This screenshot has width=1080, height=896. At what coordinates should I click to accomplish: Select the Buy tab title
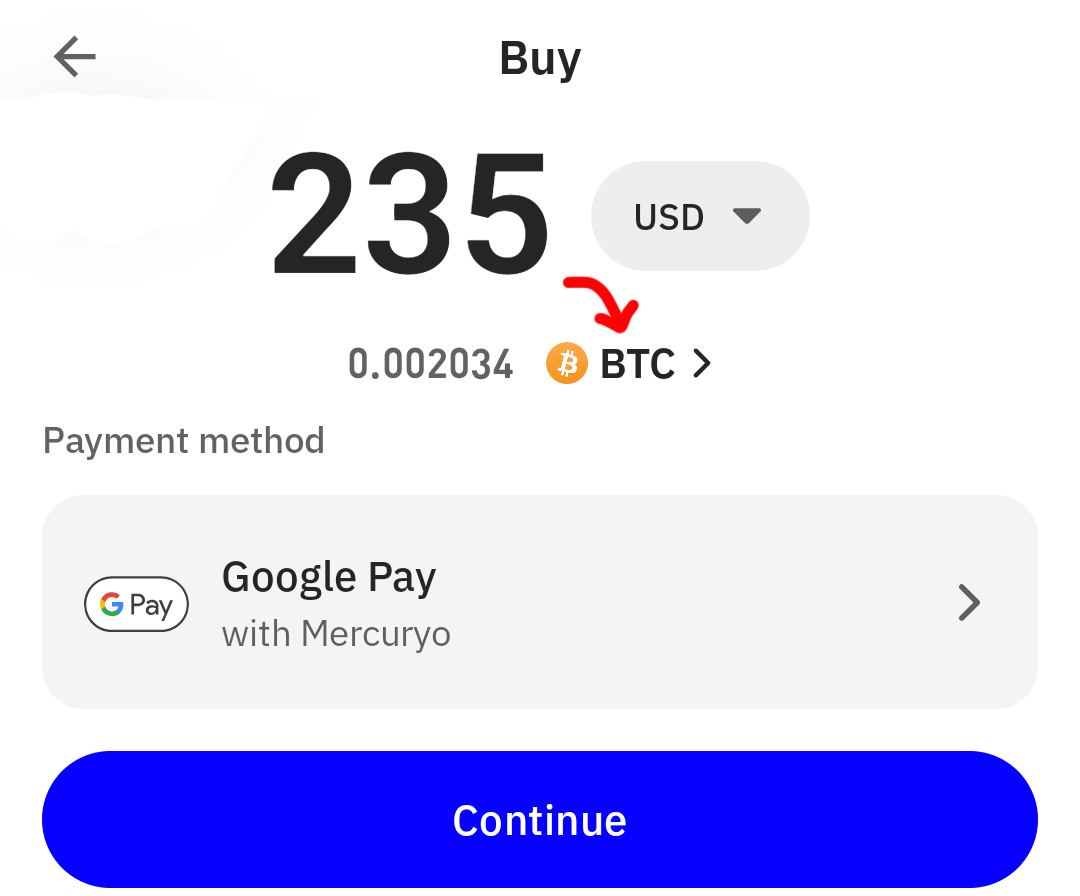tap(540, 58)
